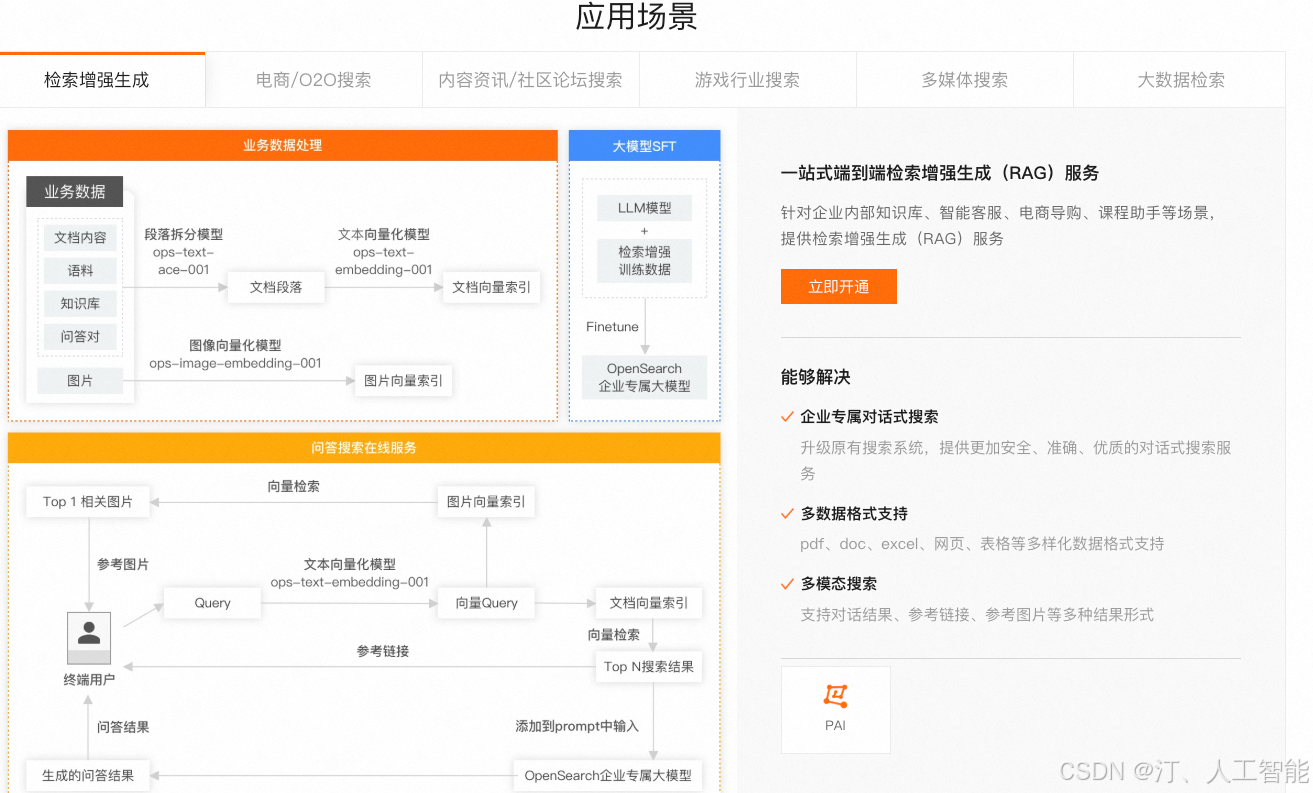Click the 图像向量化模型 label
This screenshot has width=1313, height=793.
(x=235, y=345)
